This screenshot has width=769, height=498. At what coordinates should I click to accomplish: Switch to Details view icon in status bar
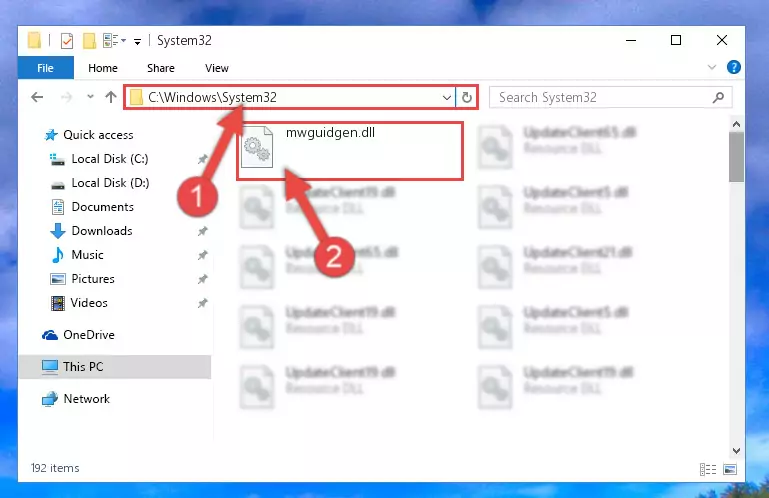pos(708,470)
